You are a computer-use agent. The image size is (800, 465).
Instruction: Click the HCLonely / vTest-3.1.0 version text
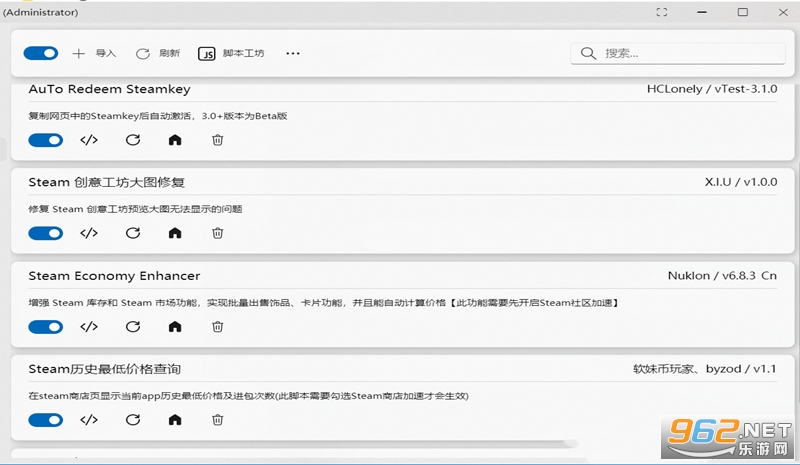coord(712,89)
